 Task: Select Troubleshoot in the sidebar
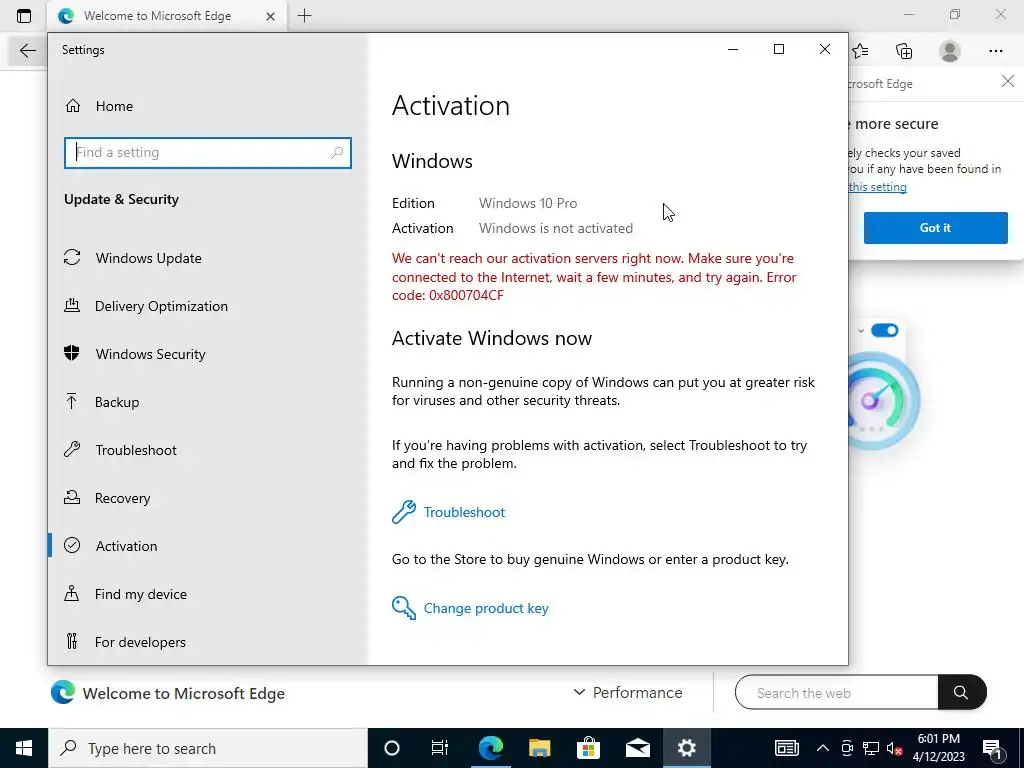(x=136, y=450)
